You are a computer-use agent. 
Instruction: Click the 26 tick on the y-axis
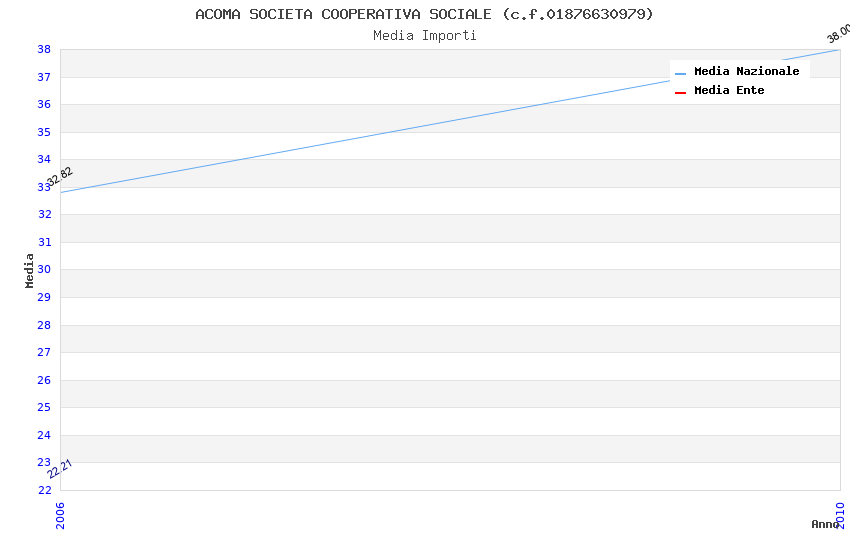click(x=44, y=380)
